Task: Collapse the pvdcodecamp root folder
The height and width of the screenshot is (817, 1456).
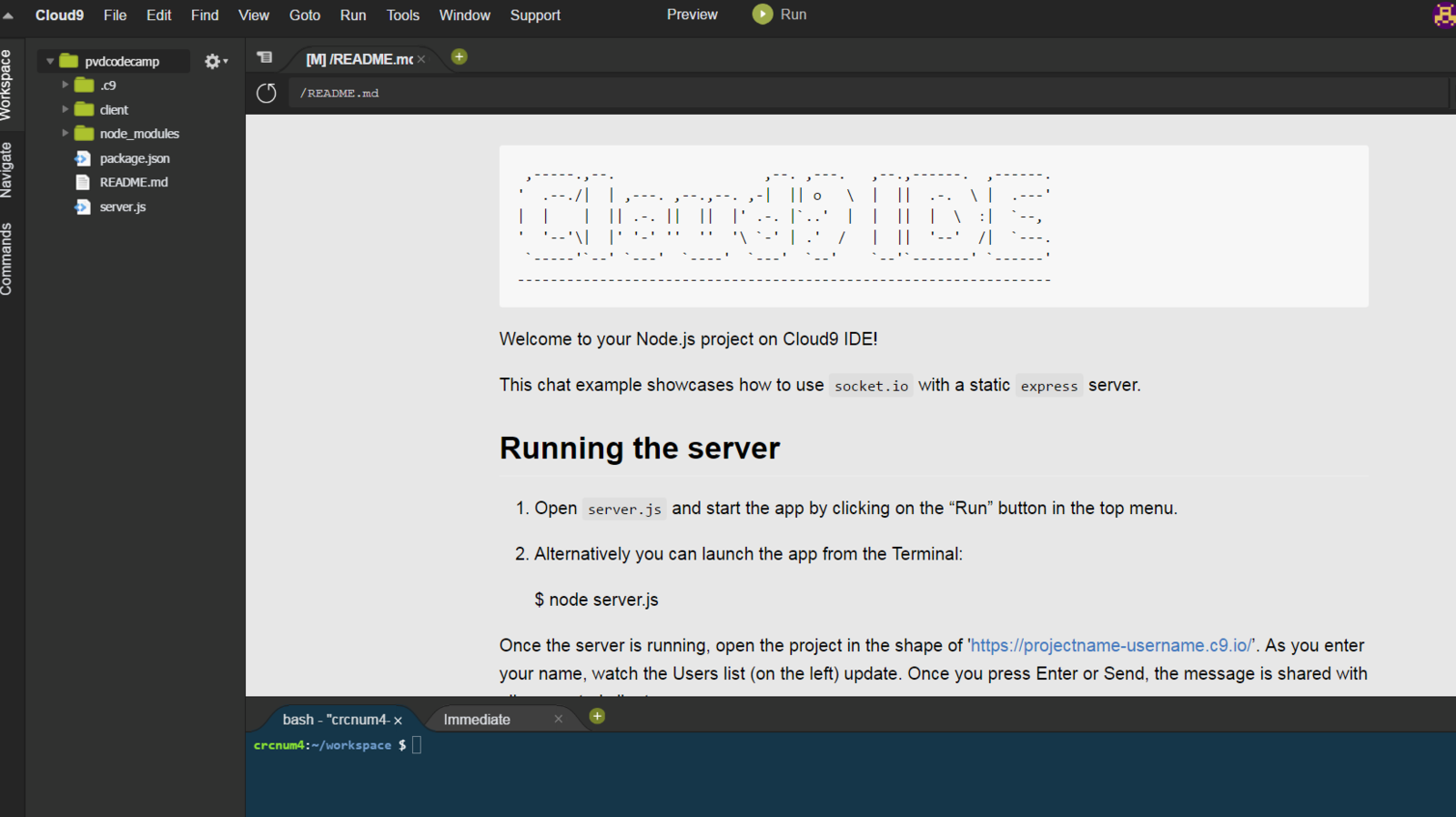Action: coord(50,61)
